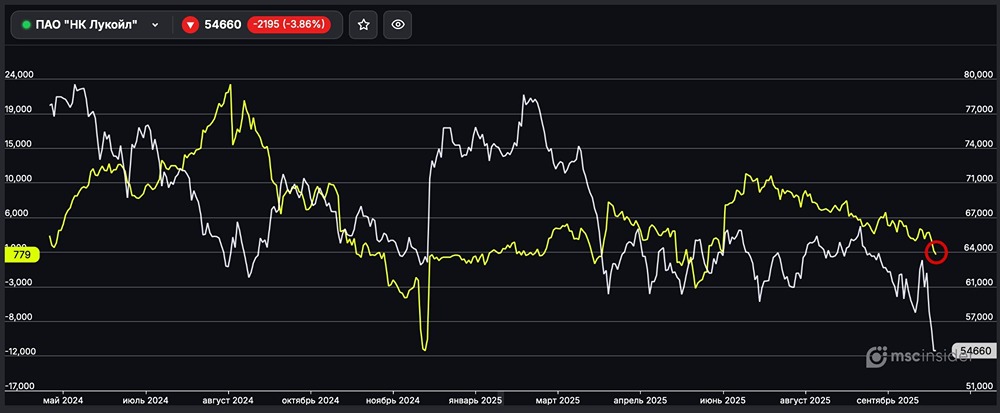Image resolution: width=1000 pixels, height=413 pixels.
Task: Select май 2024 on the time axis
Action: (x=63, y=398)
